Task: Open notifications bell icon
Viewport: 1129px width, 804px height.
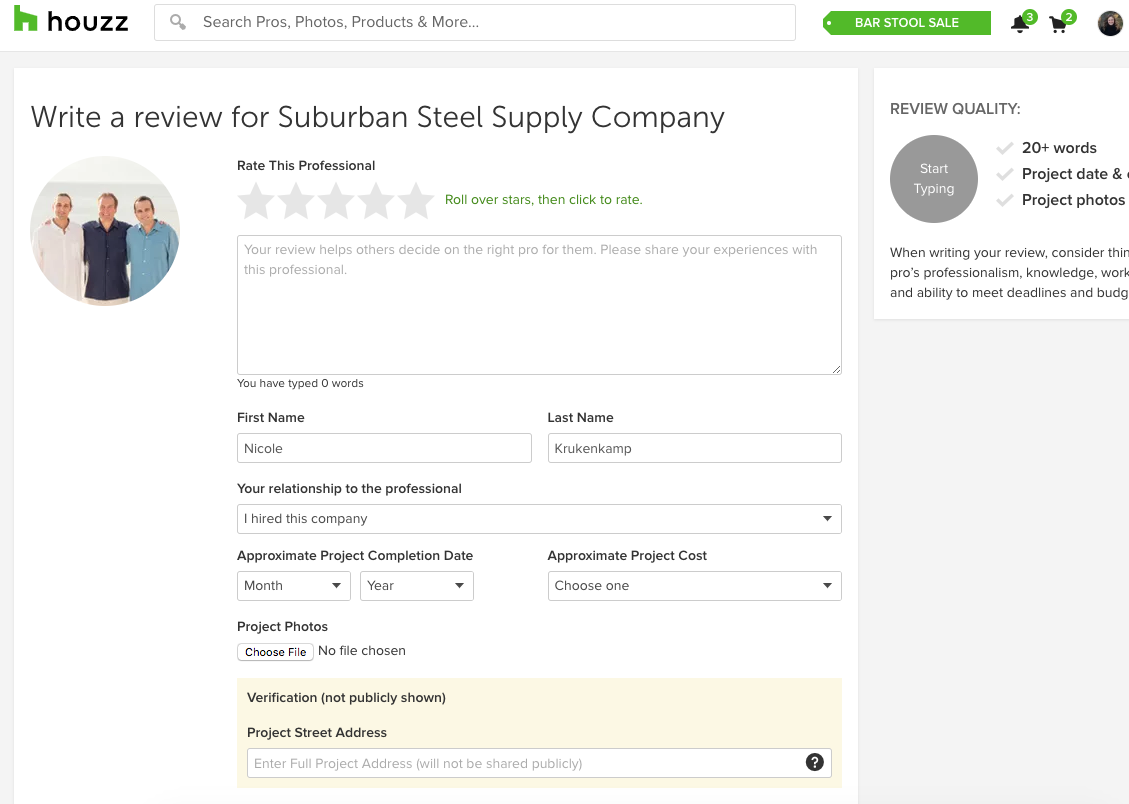Action: [x=1020, y=24]
